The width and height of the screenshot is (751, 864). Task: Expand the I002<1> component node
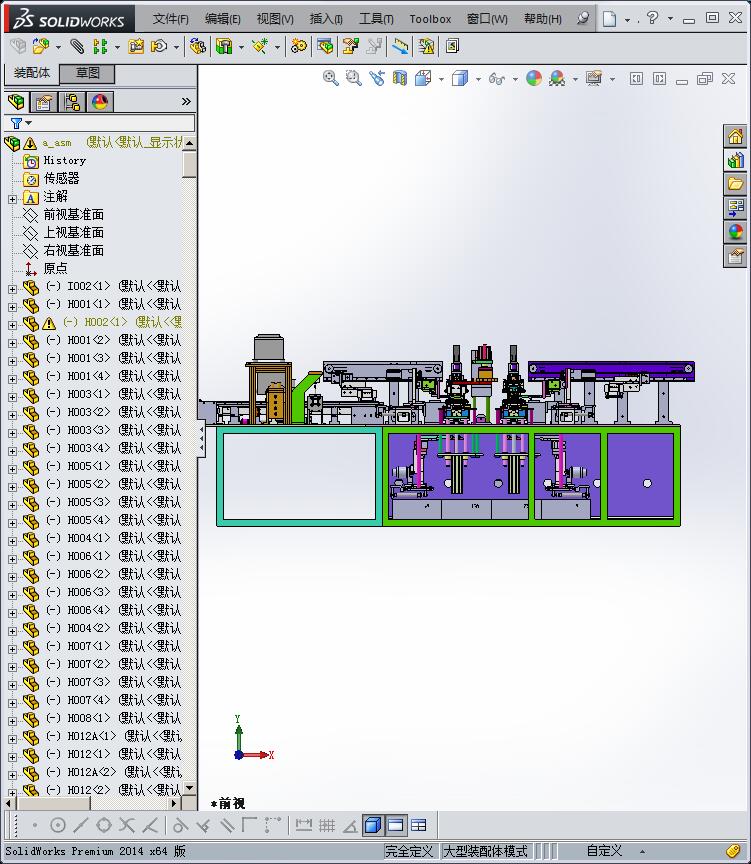[13, 289]
